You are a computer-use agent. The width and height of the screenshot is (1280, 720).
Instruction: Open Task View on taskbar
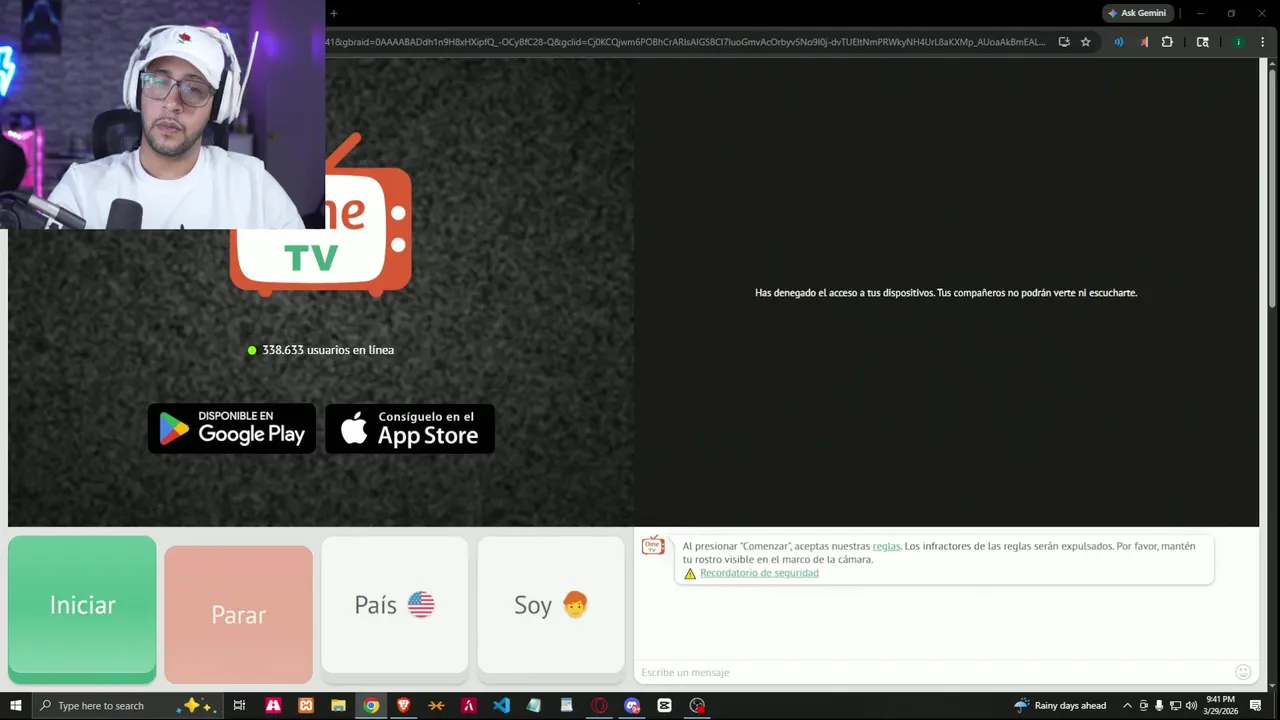[239, 705]
